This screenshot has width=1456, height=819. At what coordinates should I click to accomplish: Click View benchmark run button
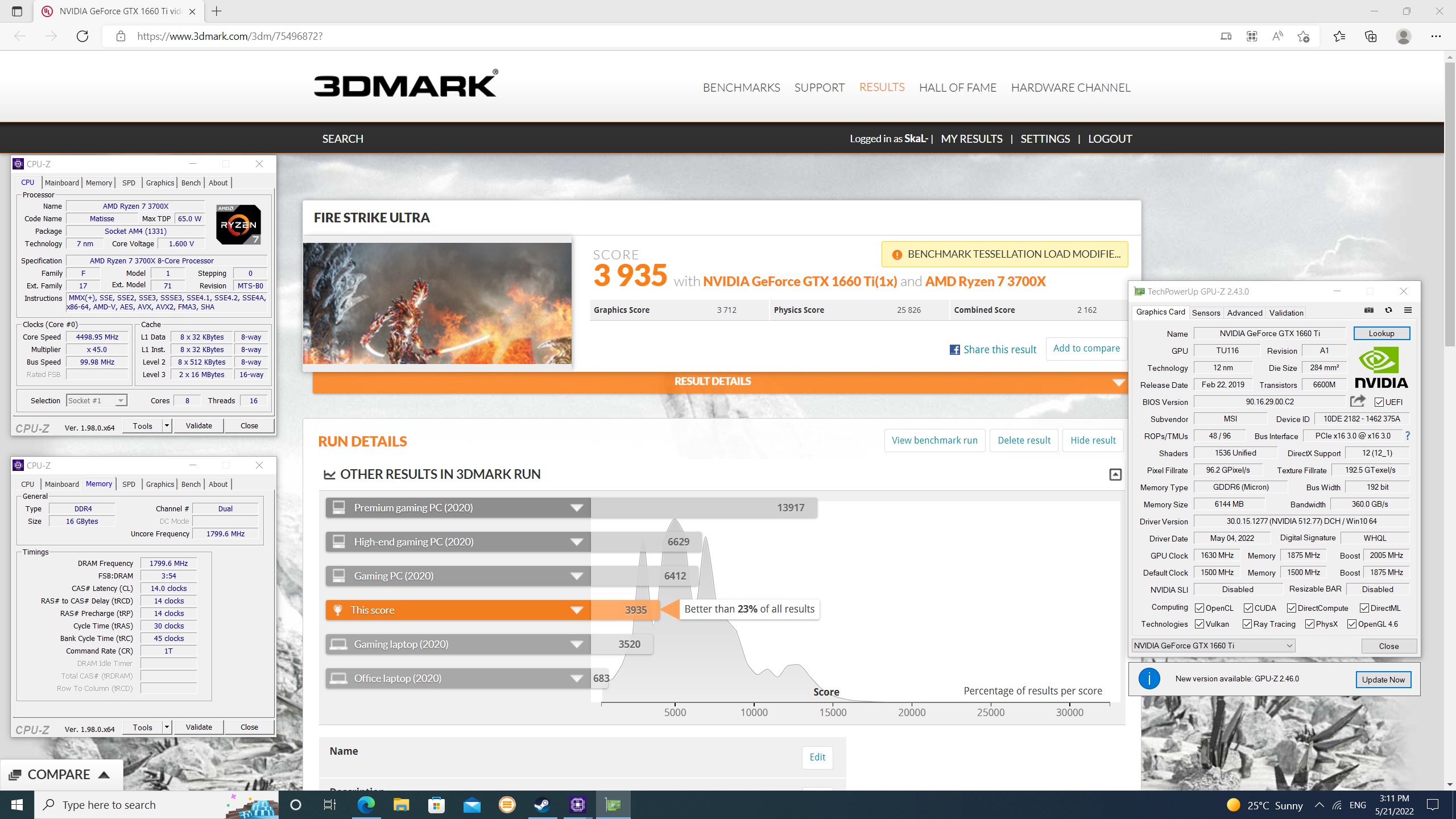coord(934,440)
